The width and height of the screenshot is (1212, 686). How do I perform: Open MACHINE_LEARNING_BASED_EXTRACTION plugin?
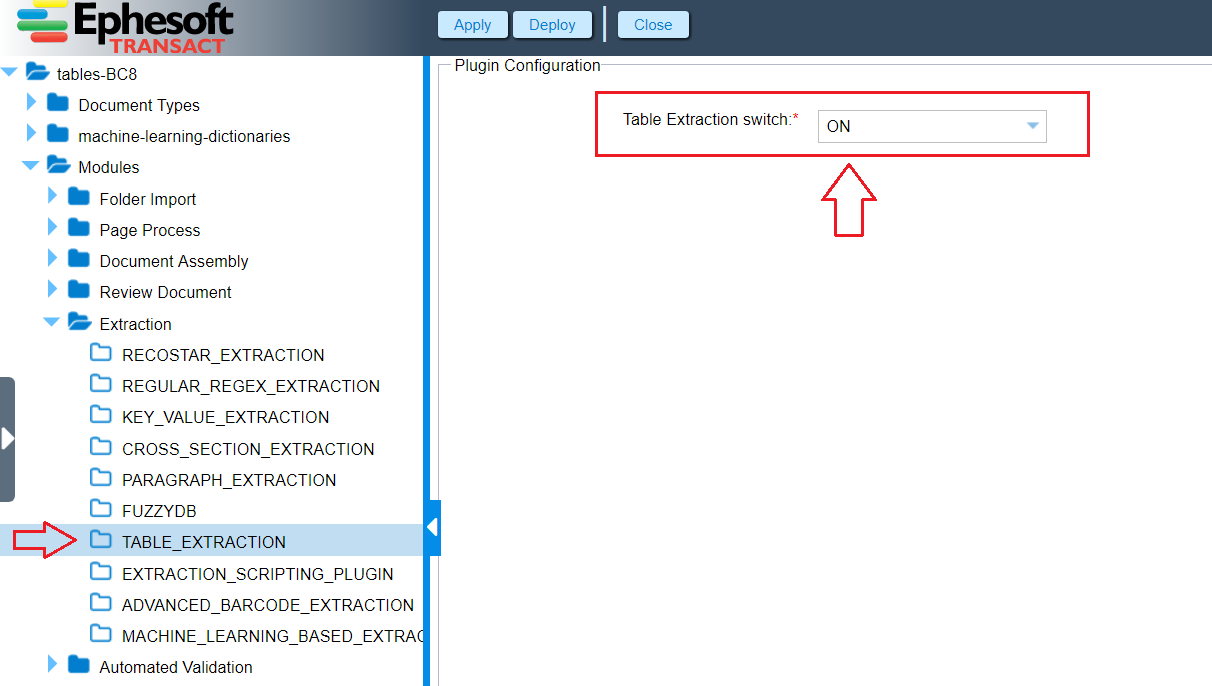[x=272, y=636]
